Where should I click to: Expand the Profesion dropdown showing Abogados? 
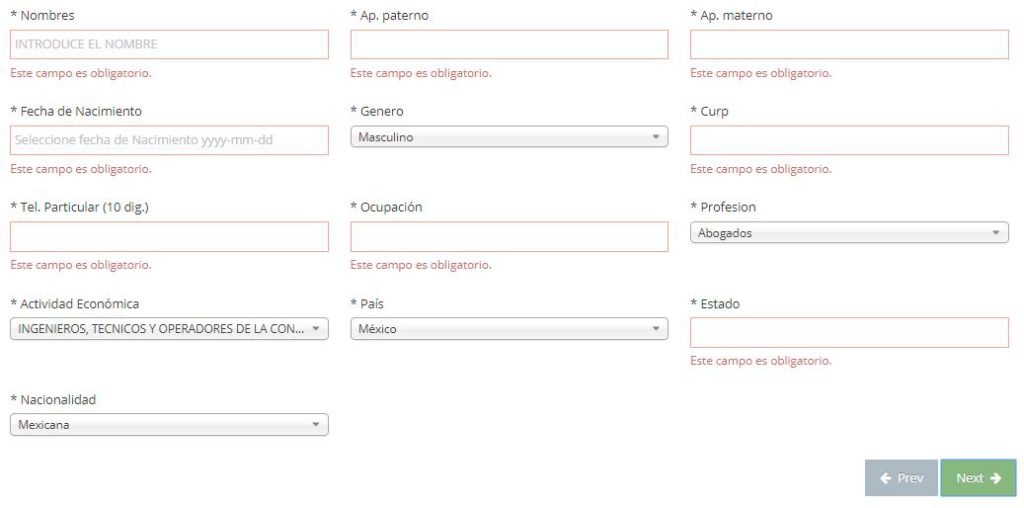point(840,233)
